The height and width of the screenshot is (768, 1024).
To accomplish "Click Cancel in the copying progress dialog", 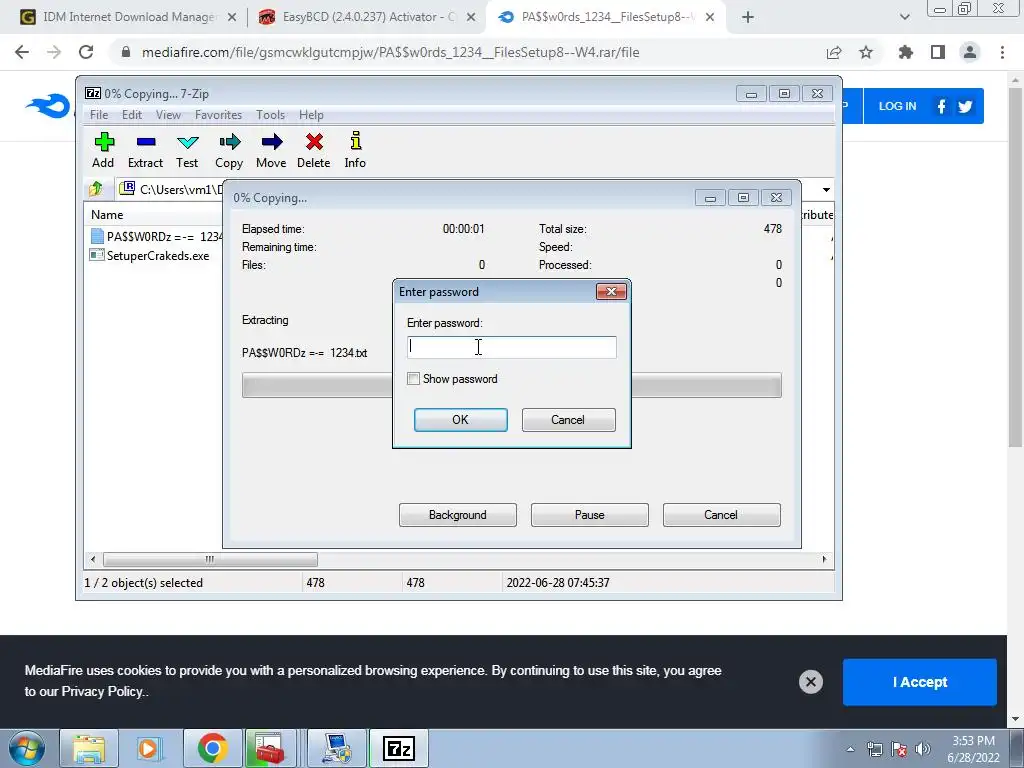I will tap(722, 515).
